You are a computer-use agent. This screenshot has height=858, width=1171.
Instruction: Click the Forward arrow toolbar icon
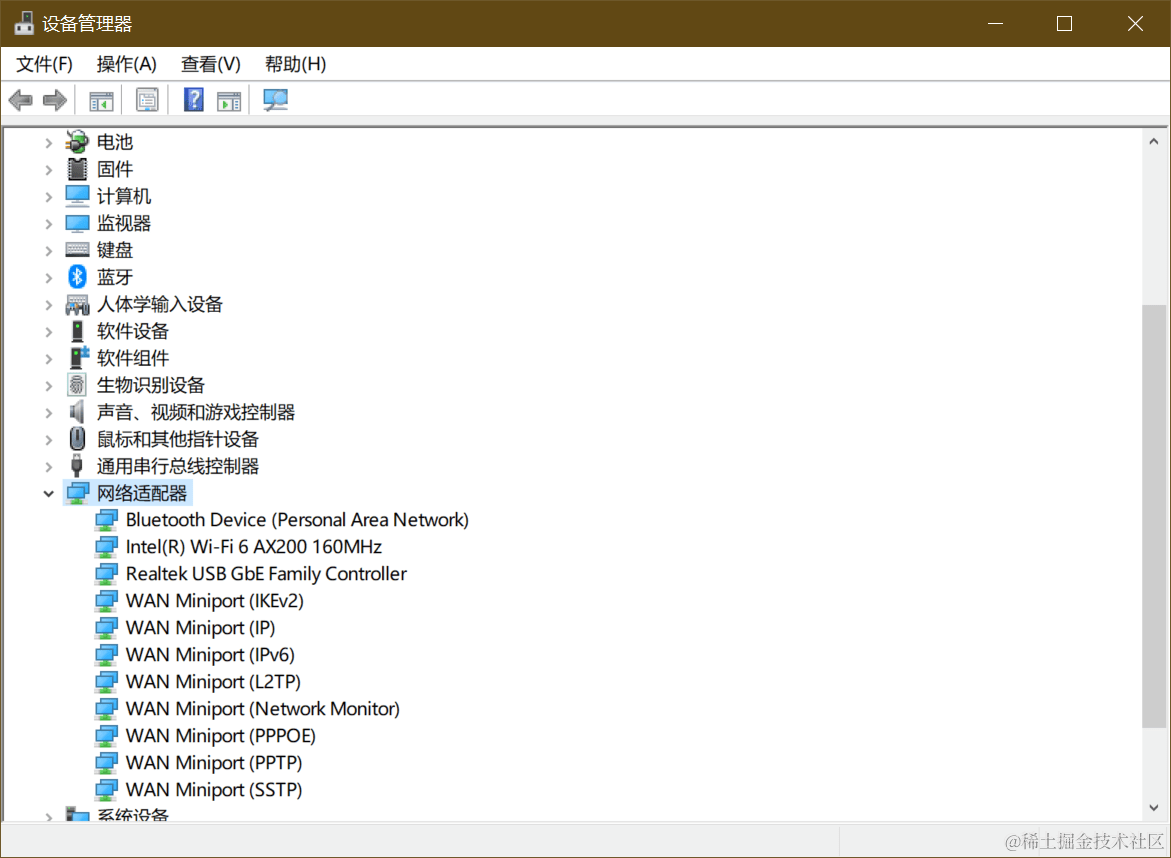[55, 100]
